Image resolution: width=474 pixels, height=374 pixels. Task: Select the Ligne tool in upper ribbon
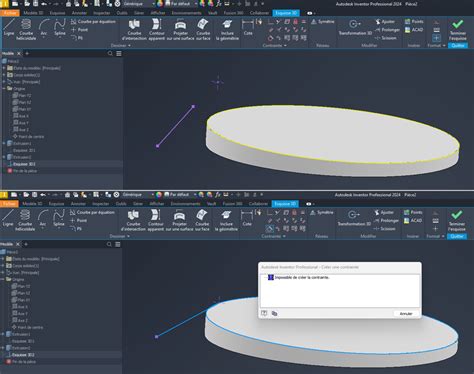[x=9, y=27]
